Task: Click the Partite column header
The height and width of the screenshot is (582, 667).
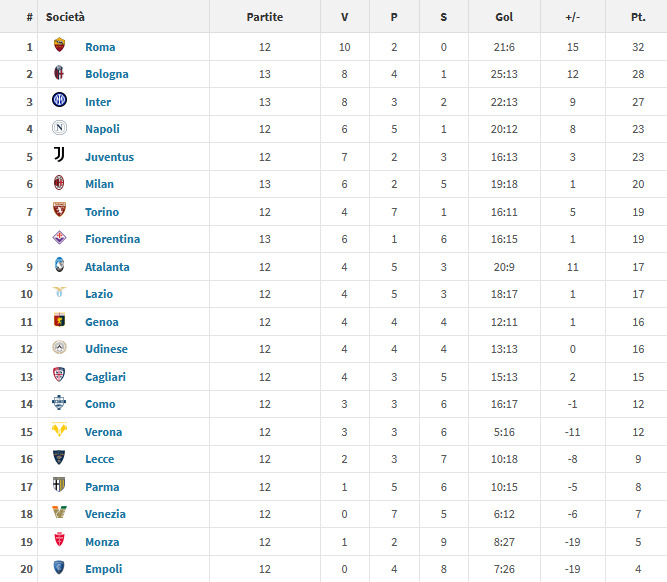Action: (265, 17)
